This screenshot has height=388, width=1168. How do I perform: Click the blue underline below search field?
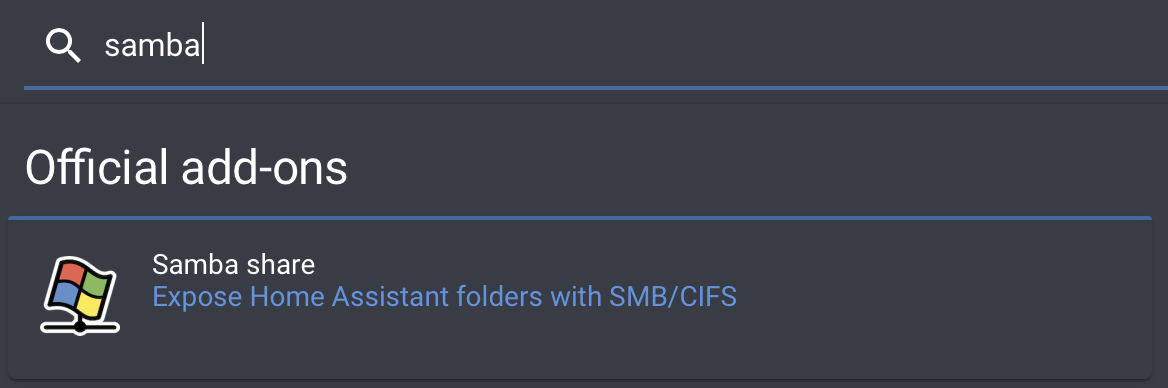(x=596, y=88)
